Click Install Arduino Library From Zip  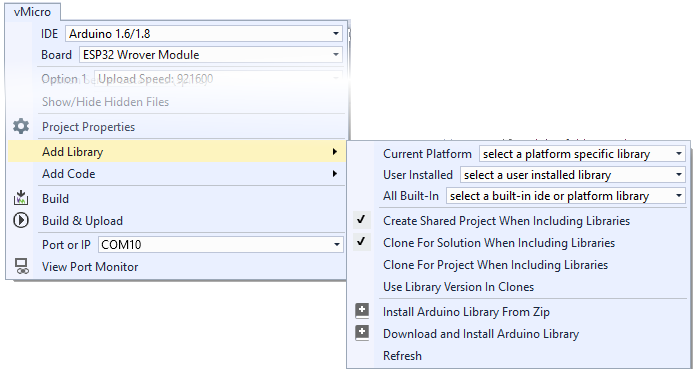click(466, 312)
